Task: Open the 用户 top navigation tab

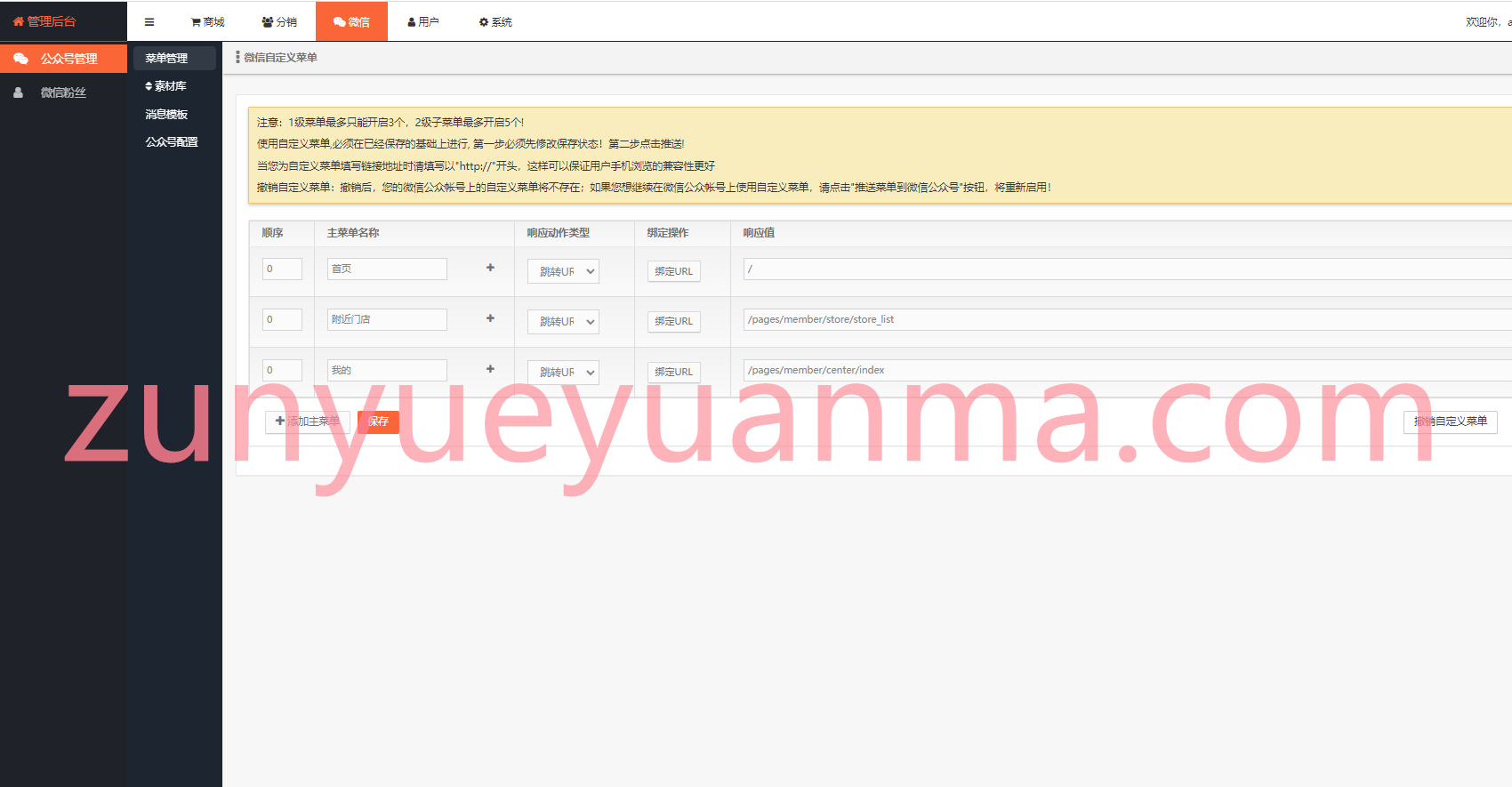Action: [x=423, y=22]
